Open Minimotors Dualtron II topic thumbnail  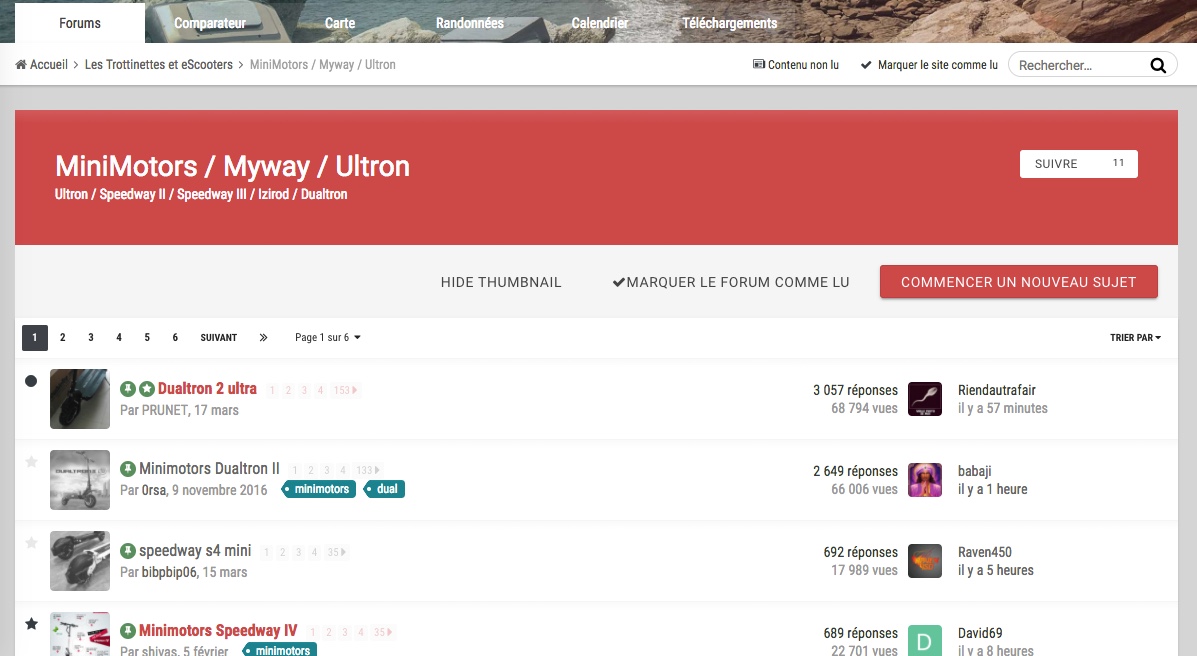coord(80,480)
